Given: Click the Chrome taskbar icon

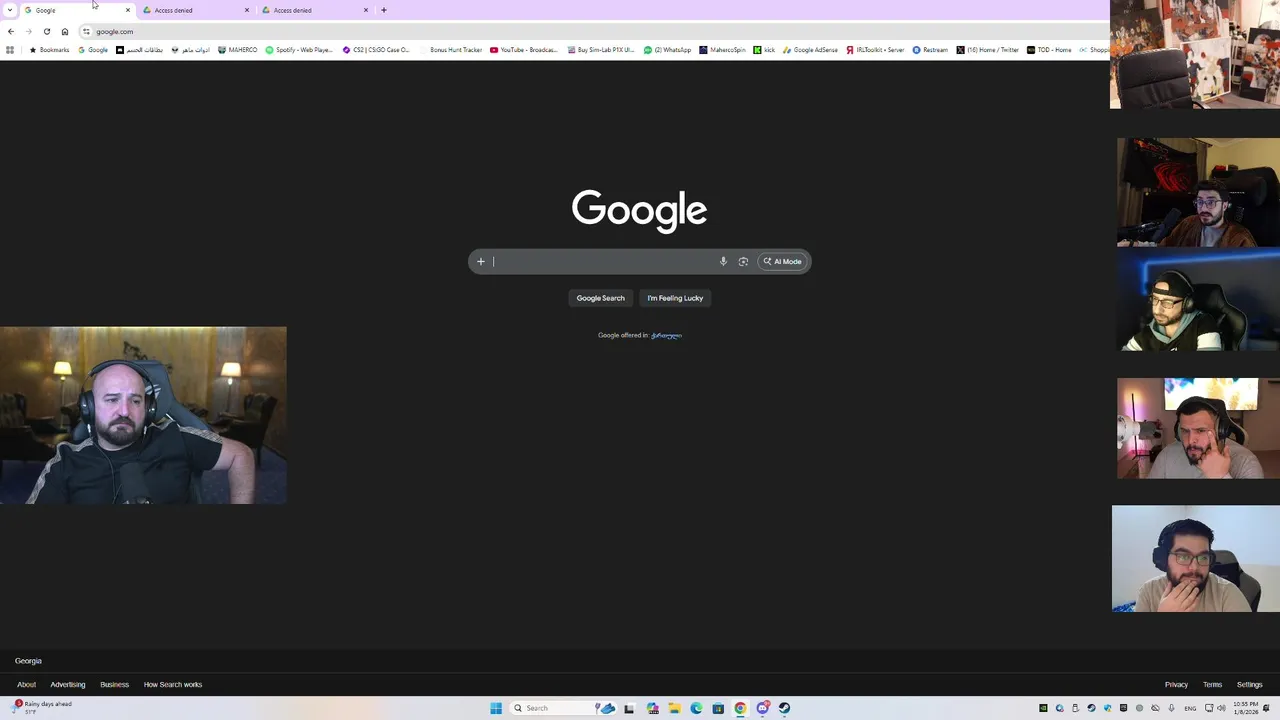Looking at the screenshot, I should (740, 708).
